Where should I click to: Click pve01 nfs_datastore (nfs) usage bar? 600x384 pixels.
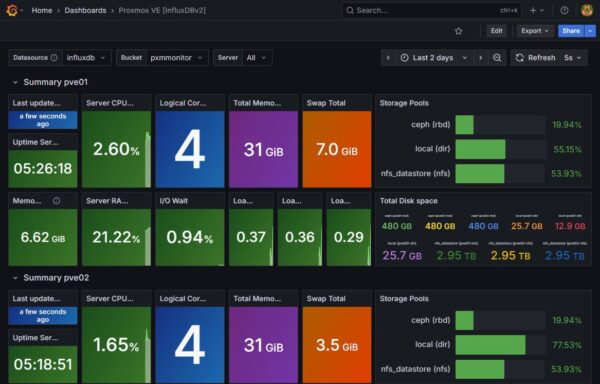click(x=500, y=174)
